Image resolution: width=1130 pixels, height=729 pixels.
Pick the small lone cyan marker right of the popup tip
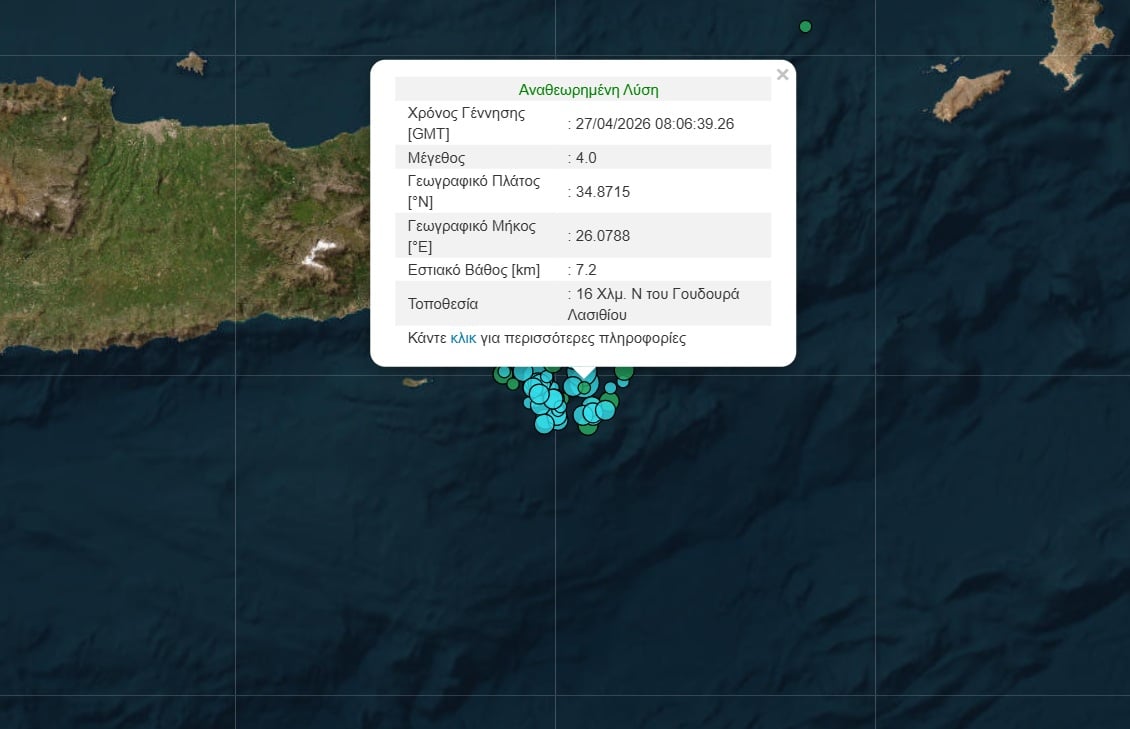(610, 388)
